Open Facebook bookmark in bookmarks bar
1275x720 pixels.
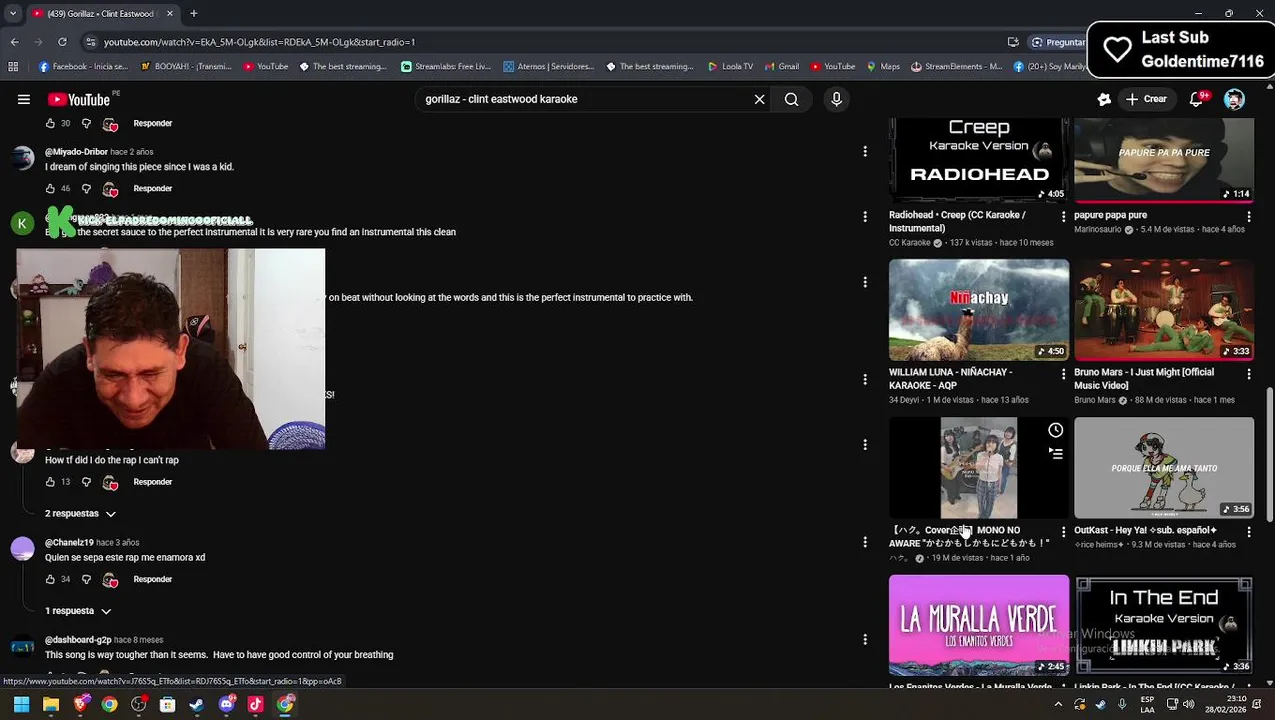click(x=83, y=66)
